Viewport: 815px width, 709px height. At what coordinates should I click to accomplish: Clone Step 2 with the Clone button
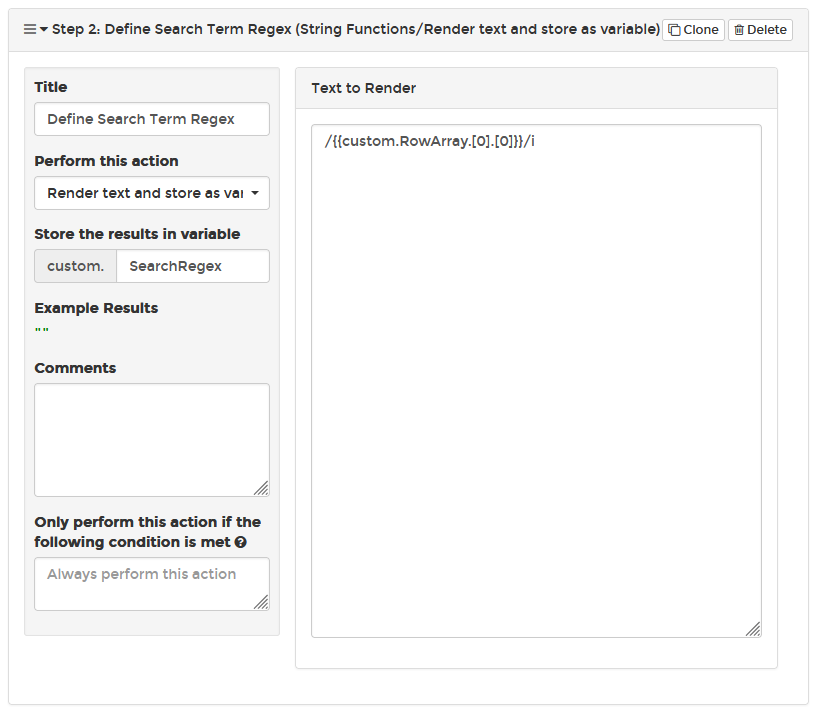coord(693,30)
